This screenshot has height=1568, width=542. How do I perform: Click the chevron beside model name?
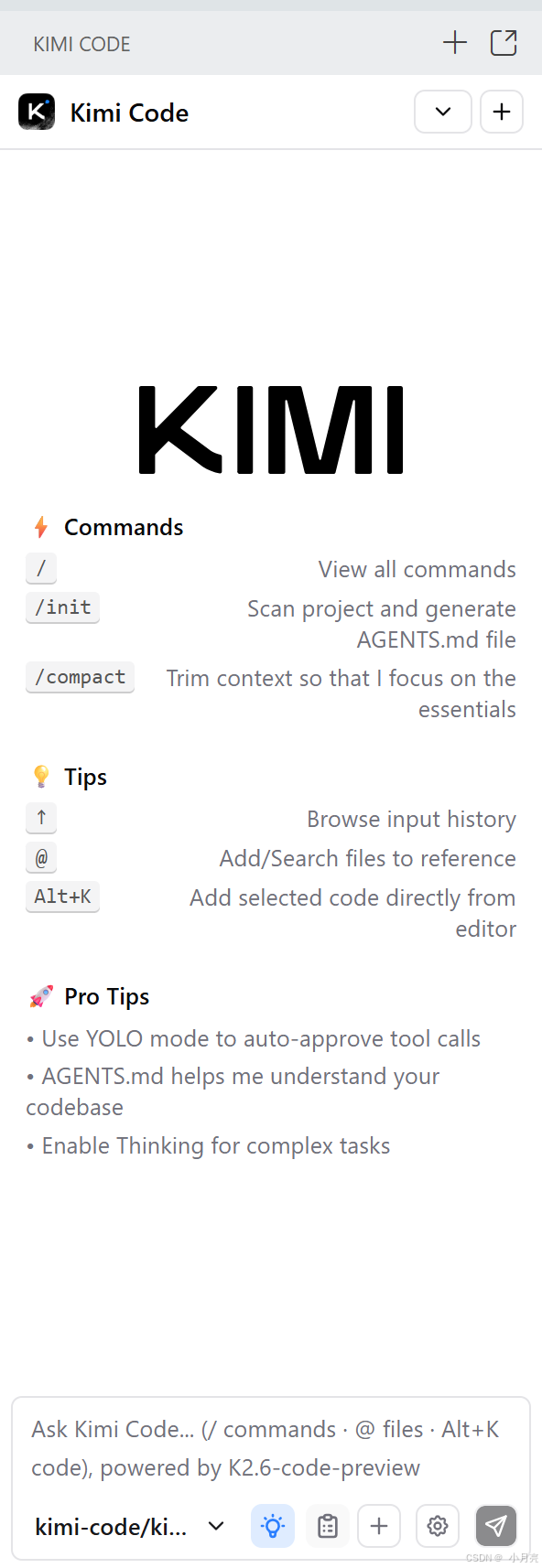pos(216,1526)
